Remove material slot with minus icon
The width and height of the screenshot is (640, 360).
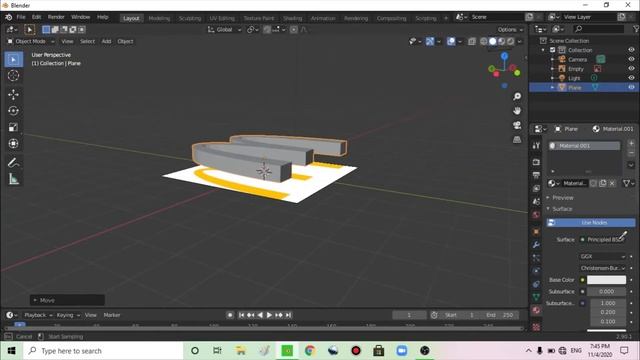pos(631,153)
